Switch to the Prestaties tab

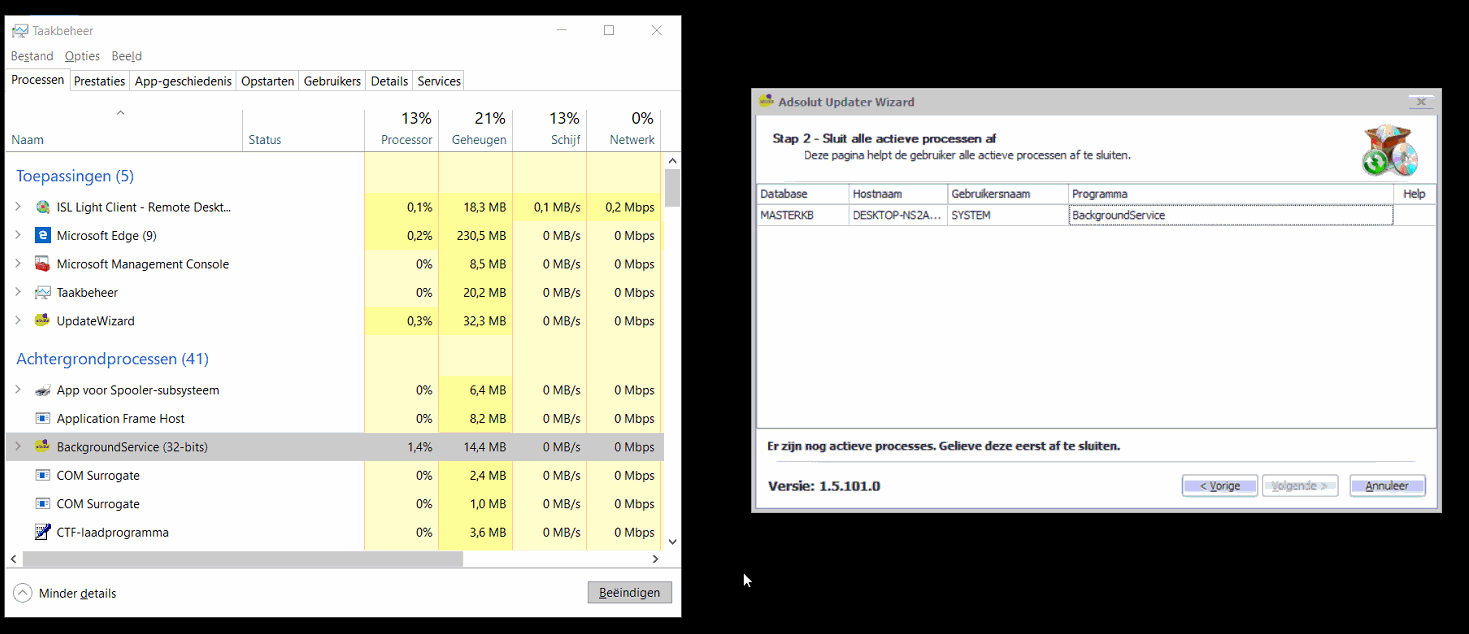pos(99,81)
